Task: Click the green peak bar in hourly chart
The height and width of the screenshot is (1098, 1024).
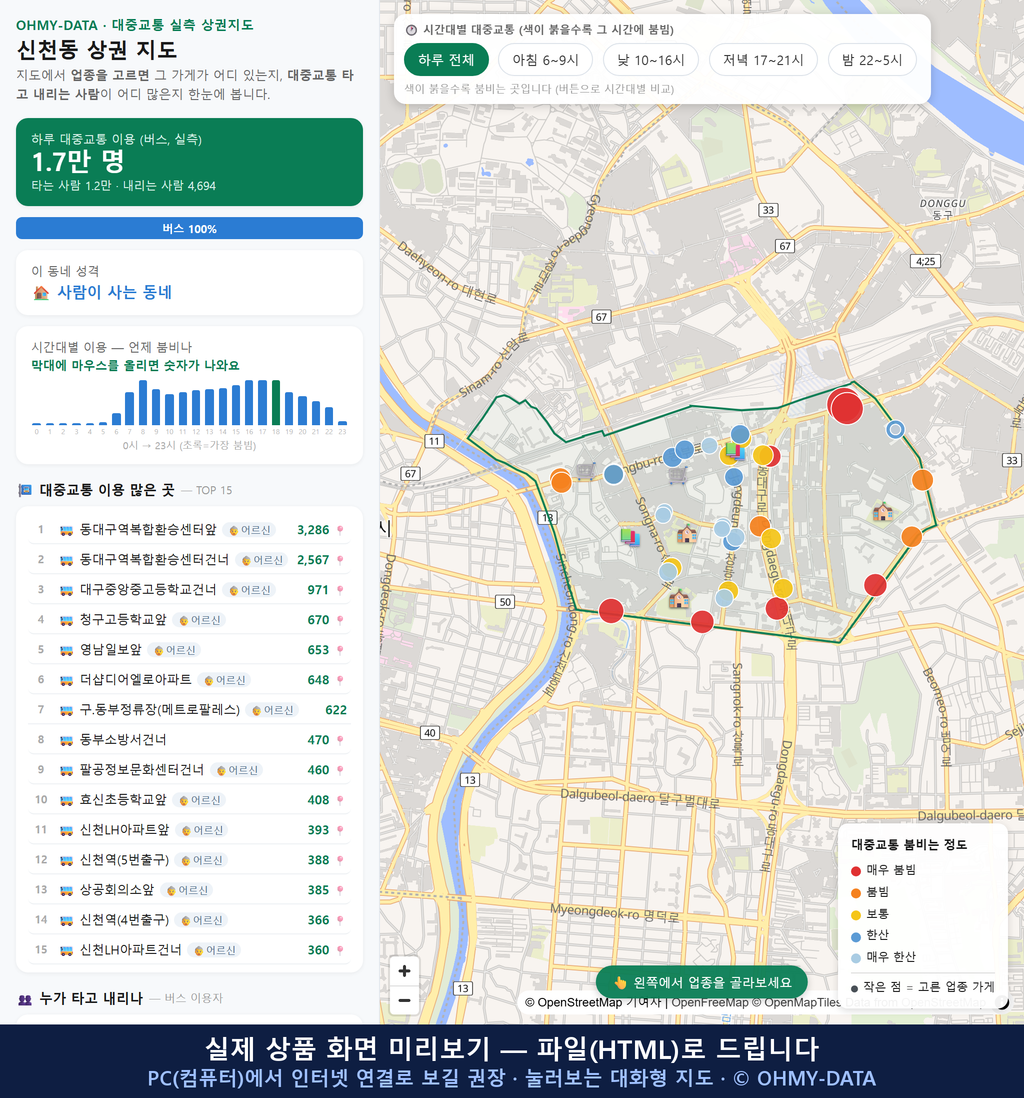Action: click(x=276, y=403)
